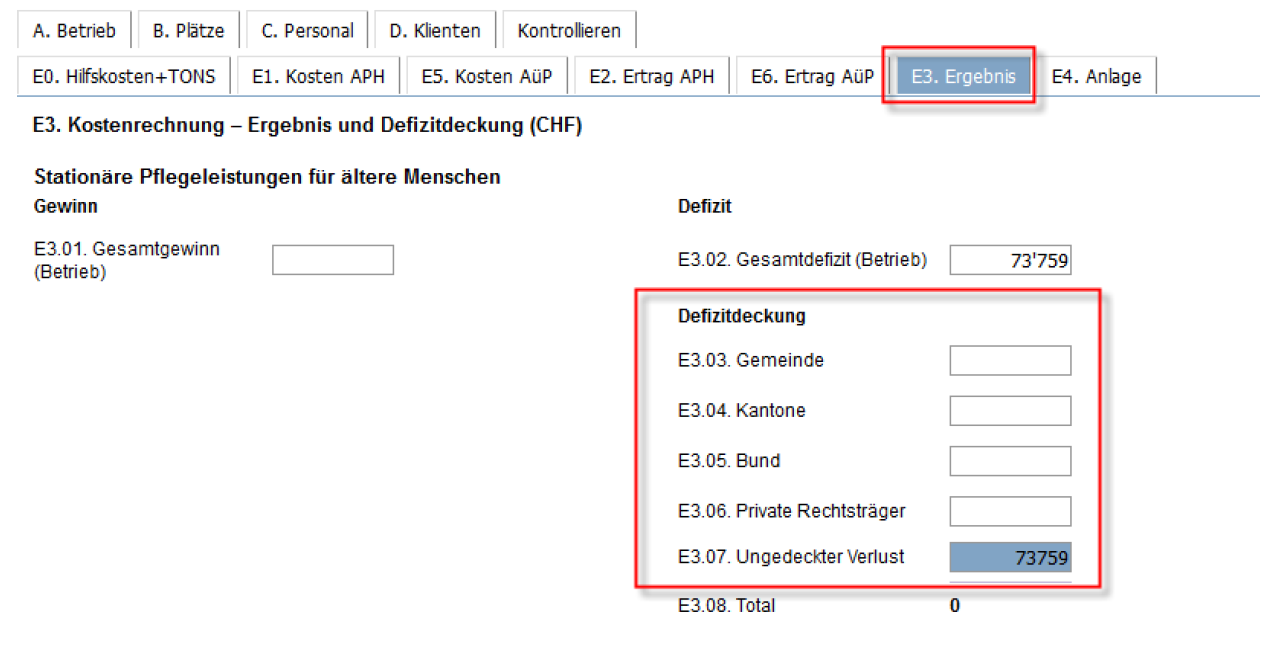Click the E3.03 Gemeinde input box
Viewport: 1281px width, 652px height.
coord(1010,360)
